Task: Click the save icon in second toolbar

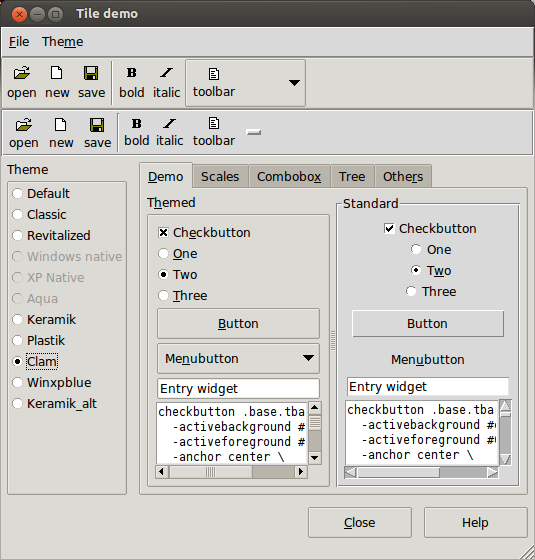Action: pyautogui.click(x=97, y=125)
